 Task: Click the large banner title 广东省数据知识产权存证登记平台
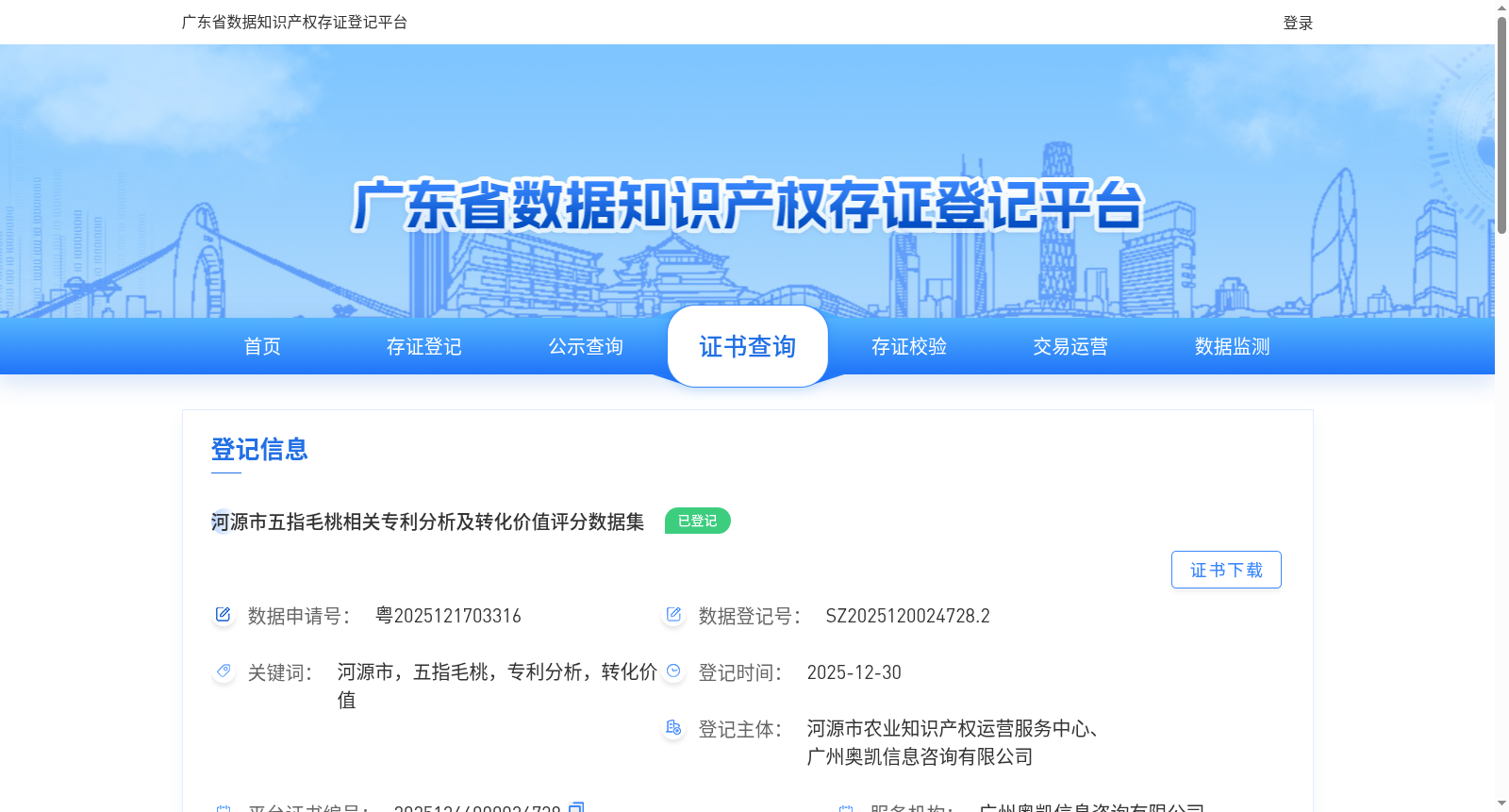click(747, 205)
